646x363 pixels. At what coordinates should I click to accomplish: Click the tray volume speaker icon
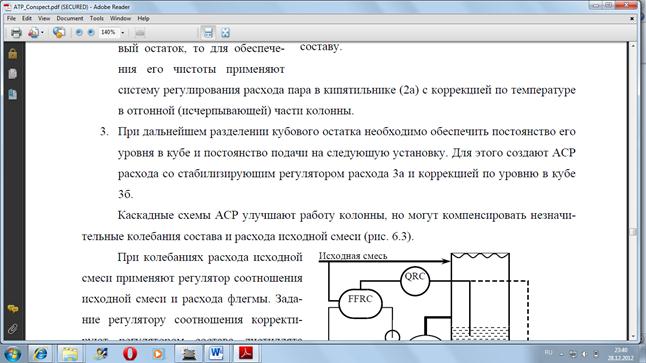(x=585, y=354)
